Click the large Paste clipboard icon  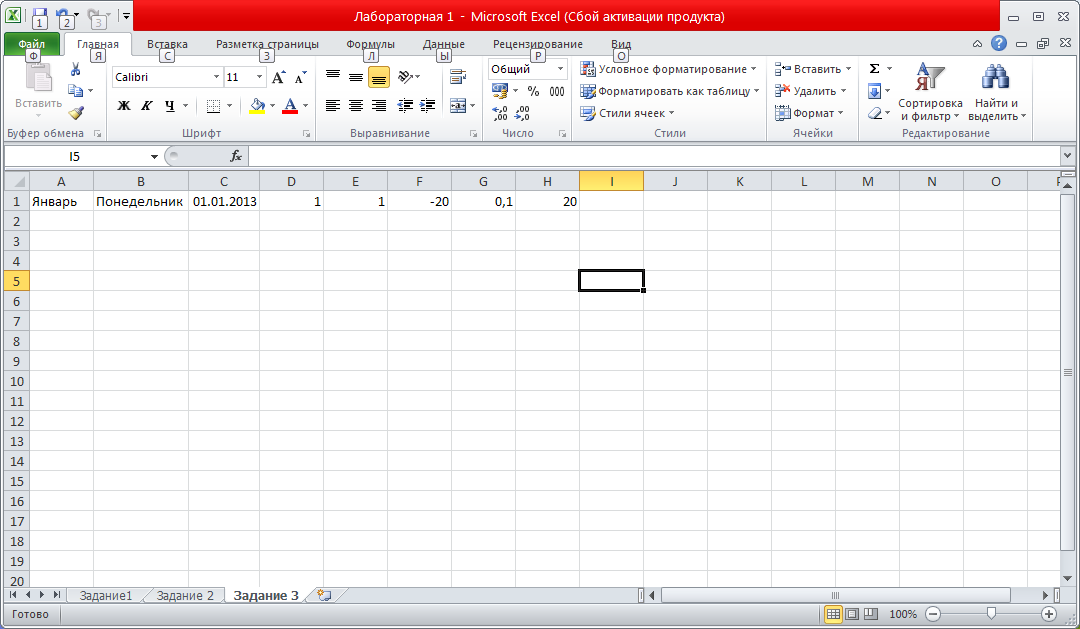pyautogui.click(x=39, y=78)
